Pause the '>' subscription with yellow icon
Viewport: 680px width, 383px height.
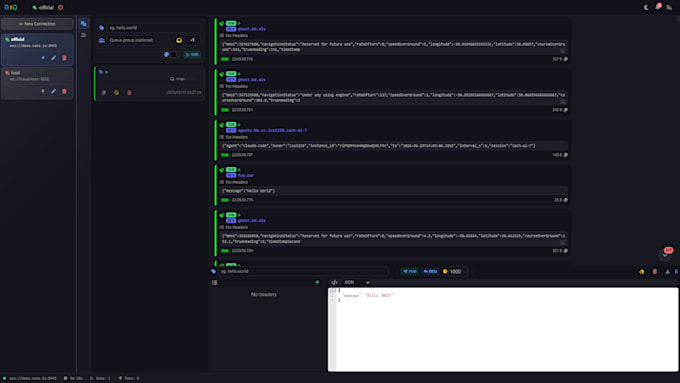pyautogui.click(x=116, y=92)
